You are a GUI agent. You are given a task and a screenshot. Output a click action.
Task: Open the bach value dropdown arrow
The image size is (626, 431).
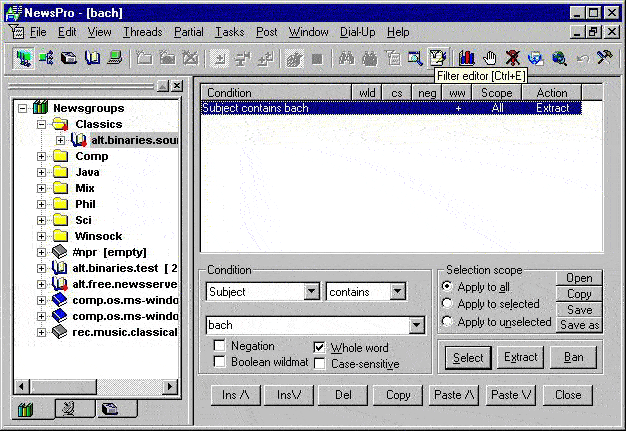click(x=416, y=325)
